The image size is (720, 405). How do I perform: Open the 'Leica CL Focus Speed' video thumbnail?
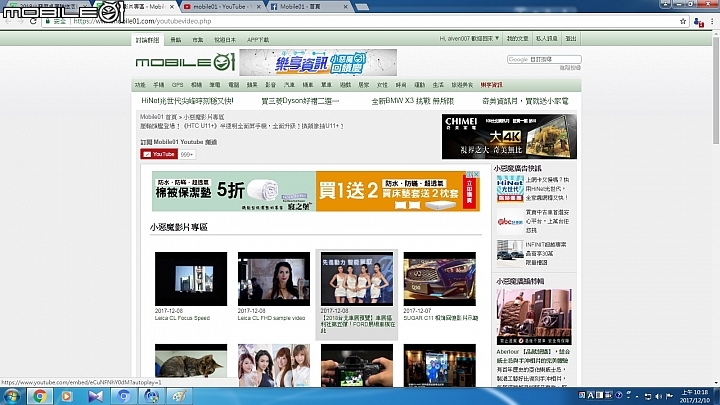[x=191, y=279]
